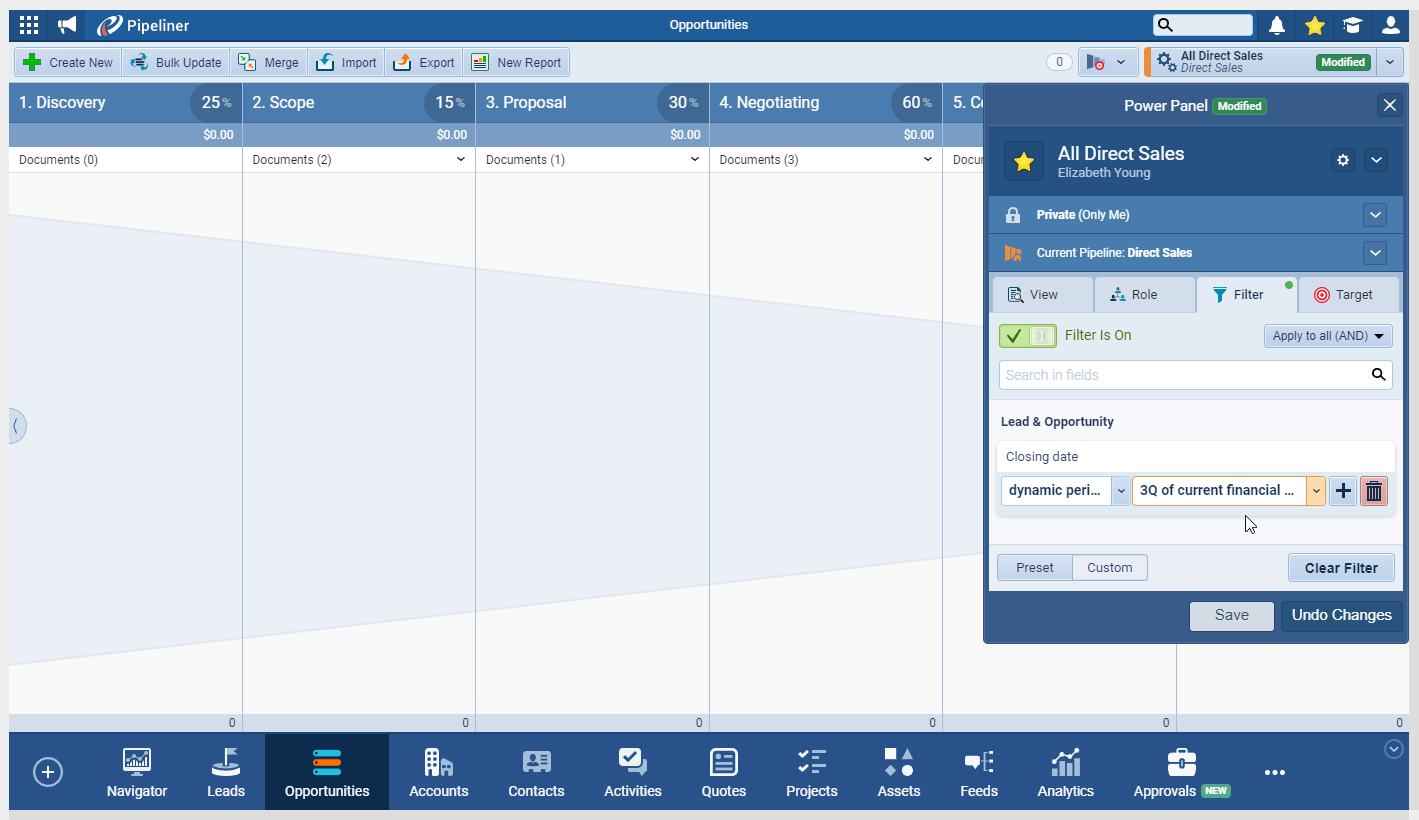Screen dimensions: 1419x820
Task: Open the Power Panel gear settings icon
Action: coord(1343,160)
